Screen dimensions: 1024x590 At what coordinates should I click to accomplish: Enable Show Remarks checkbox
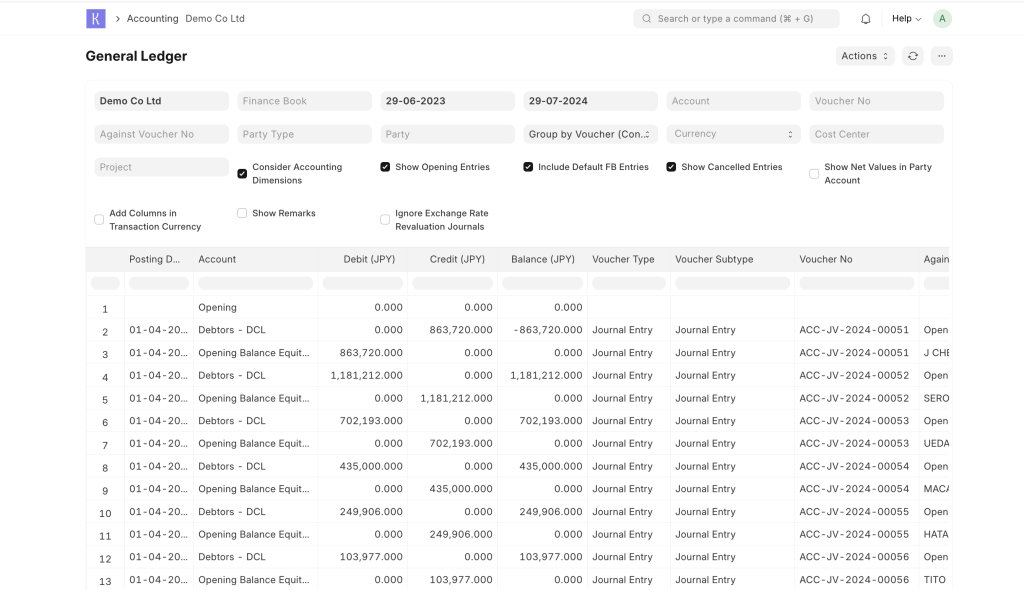point(242,213)
